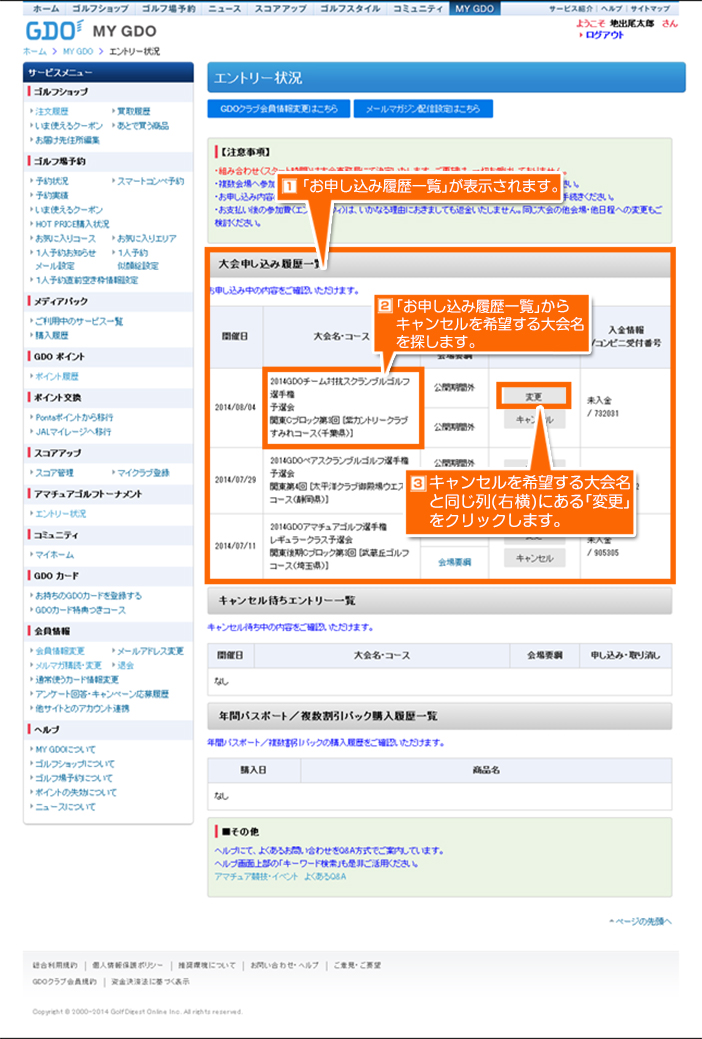Open ニュースについて help link

[x=65, y=807]
